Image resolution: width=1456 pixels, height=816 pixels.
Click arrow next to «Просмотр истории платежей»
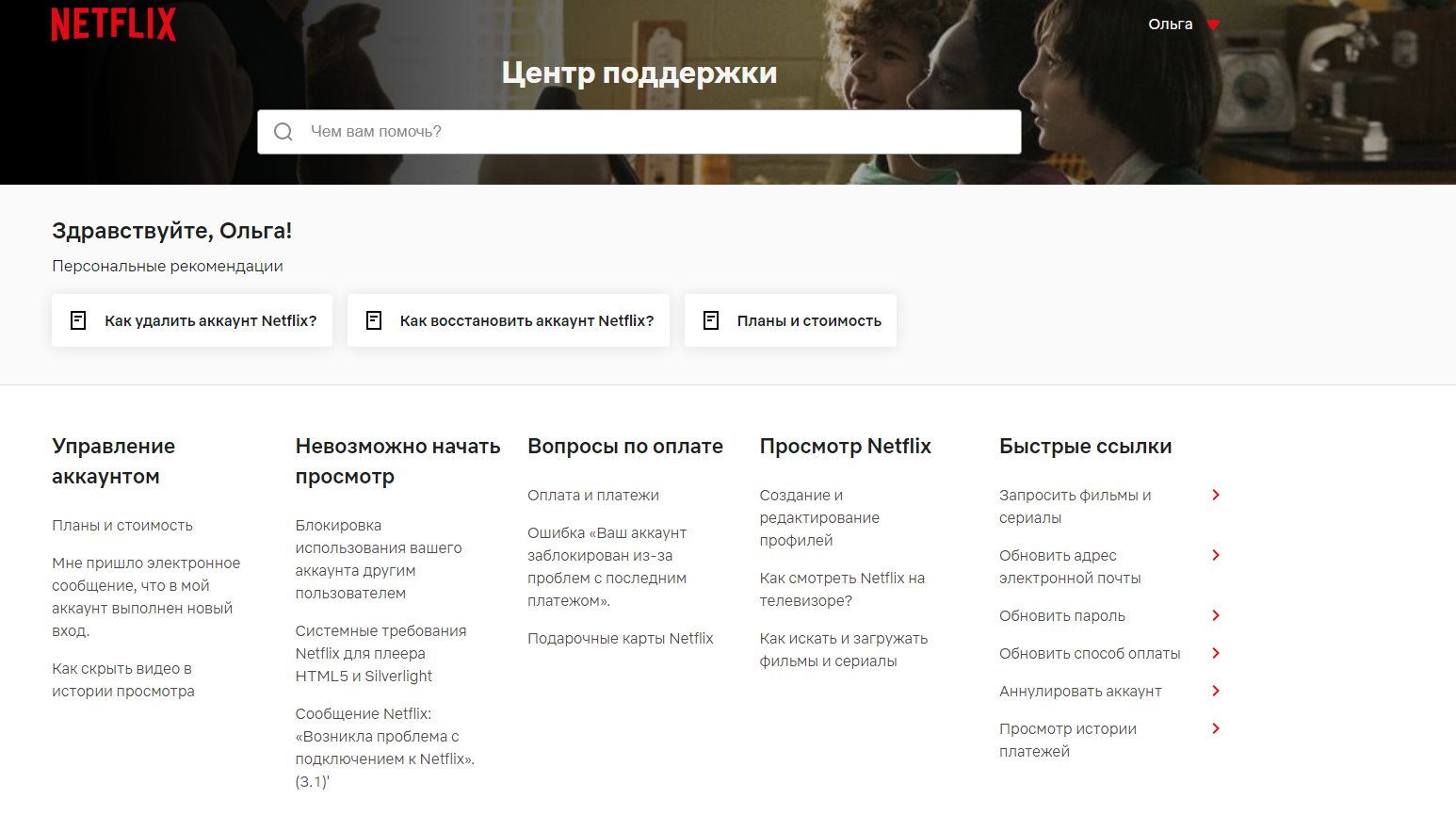pos(1216,728)
